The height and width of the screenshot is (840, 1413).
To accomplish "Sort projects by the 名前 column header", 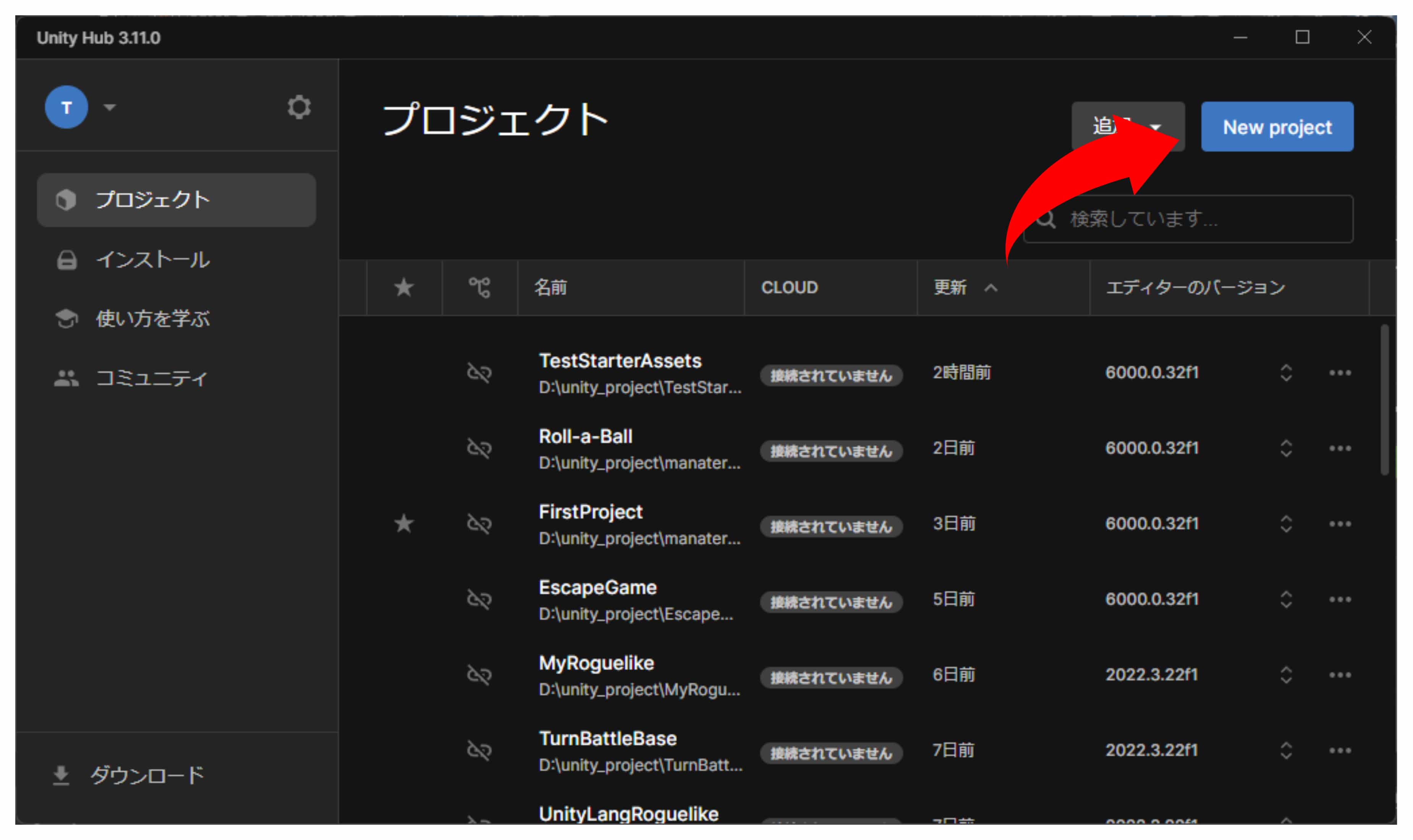I will (x=551, y=288).
